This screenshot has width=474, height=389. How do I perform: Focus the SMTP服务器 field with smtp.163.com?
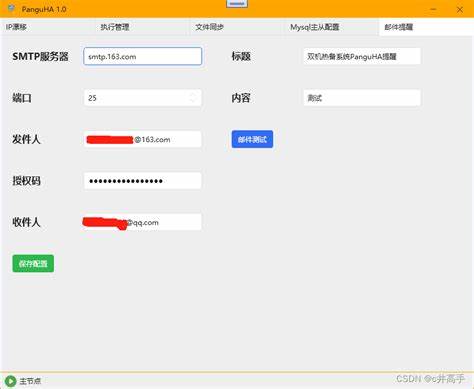point(143,56)
